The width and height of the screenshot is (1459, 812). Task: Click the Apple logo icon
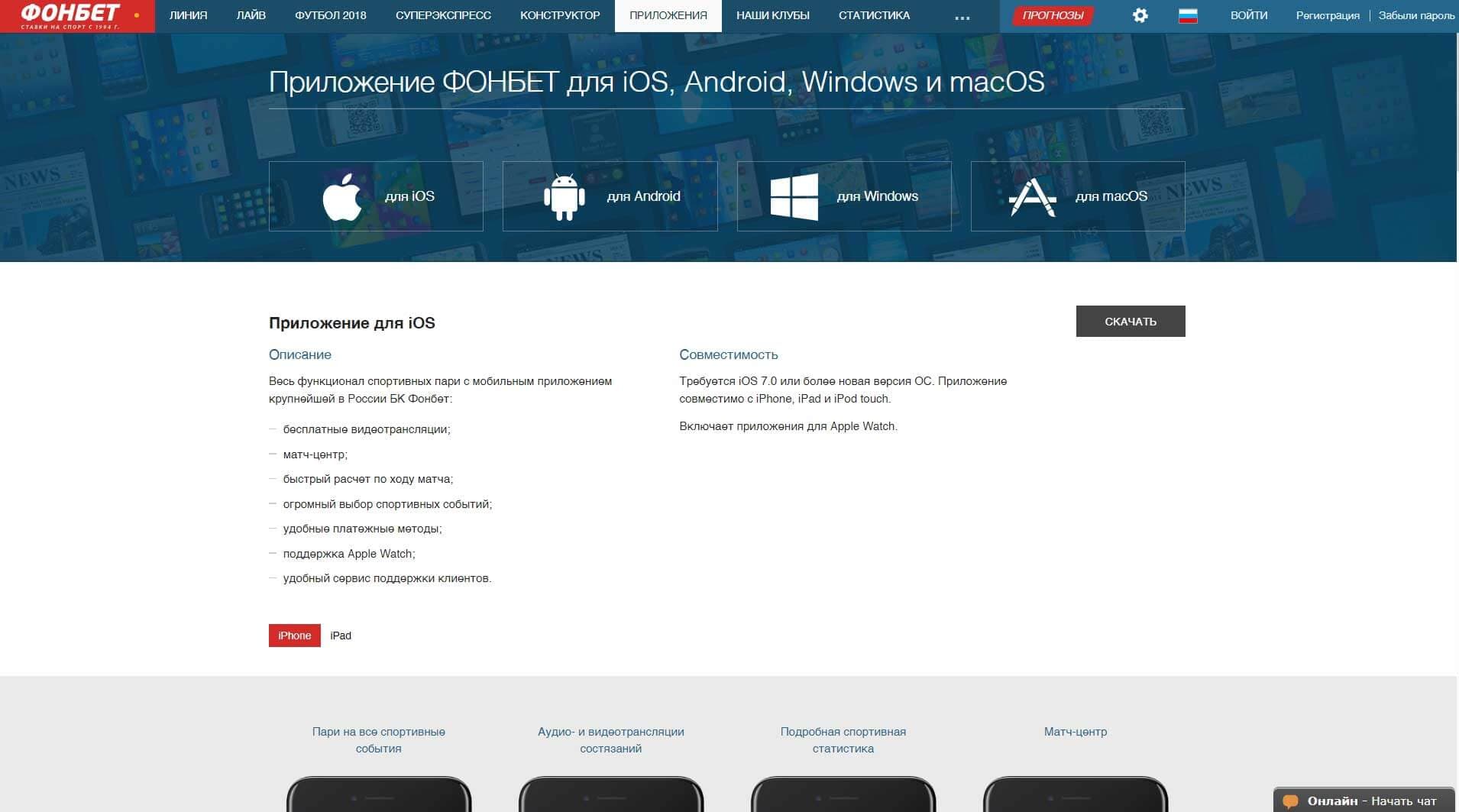point(342,197)
